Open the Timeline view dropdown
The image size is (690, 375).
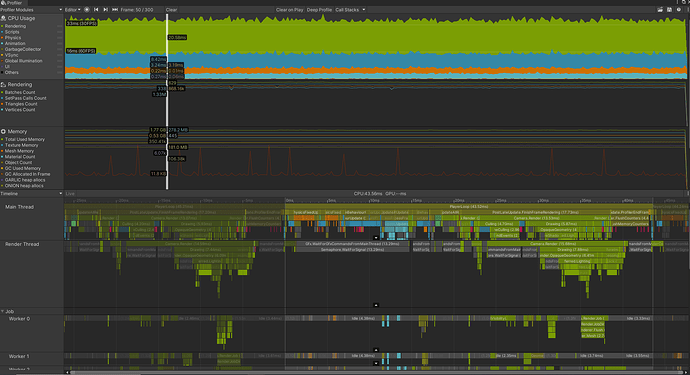point(31,194)
